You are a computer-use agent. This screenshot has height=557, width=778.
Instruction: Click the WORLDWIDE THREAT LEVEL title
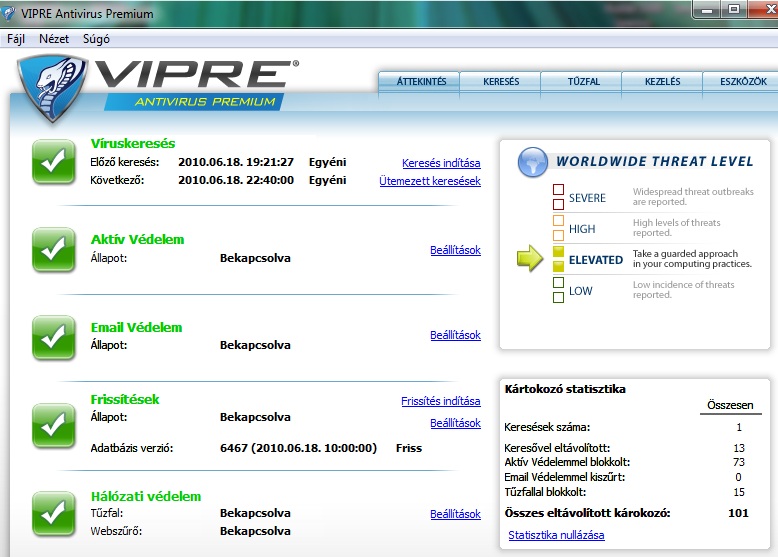coord(654,162)
